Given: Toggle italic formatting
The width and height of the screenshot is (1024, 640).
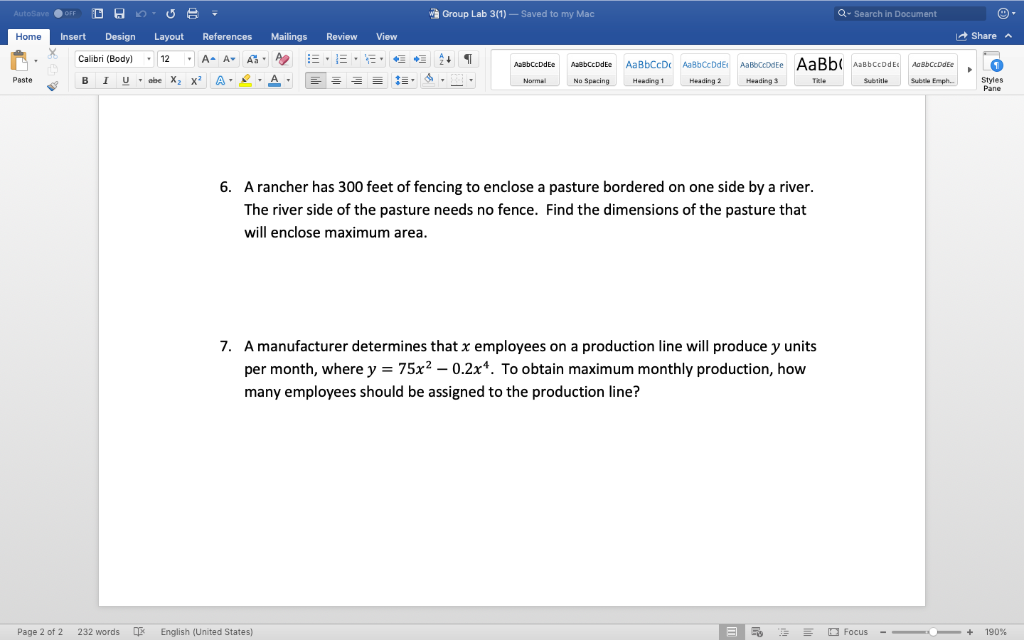Looking at the screenshot, I should coord(105,80).
